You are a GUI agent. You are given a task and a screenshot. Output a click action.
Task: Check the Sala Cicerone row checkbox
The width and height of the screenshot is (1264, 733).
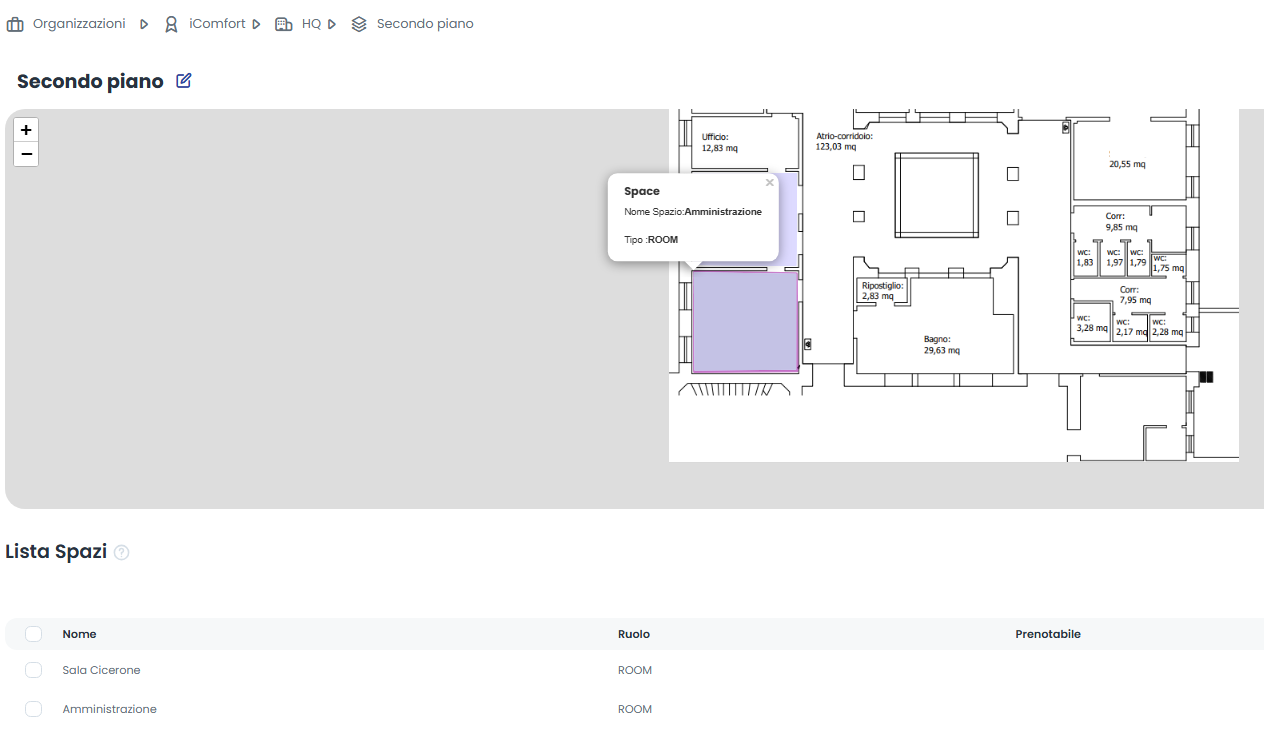pyautogui.click(x=33, y=670)
